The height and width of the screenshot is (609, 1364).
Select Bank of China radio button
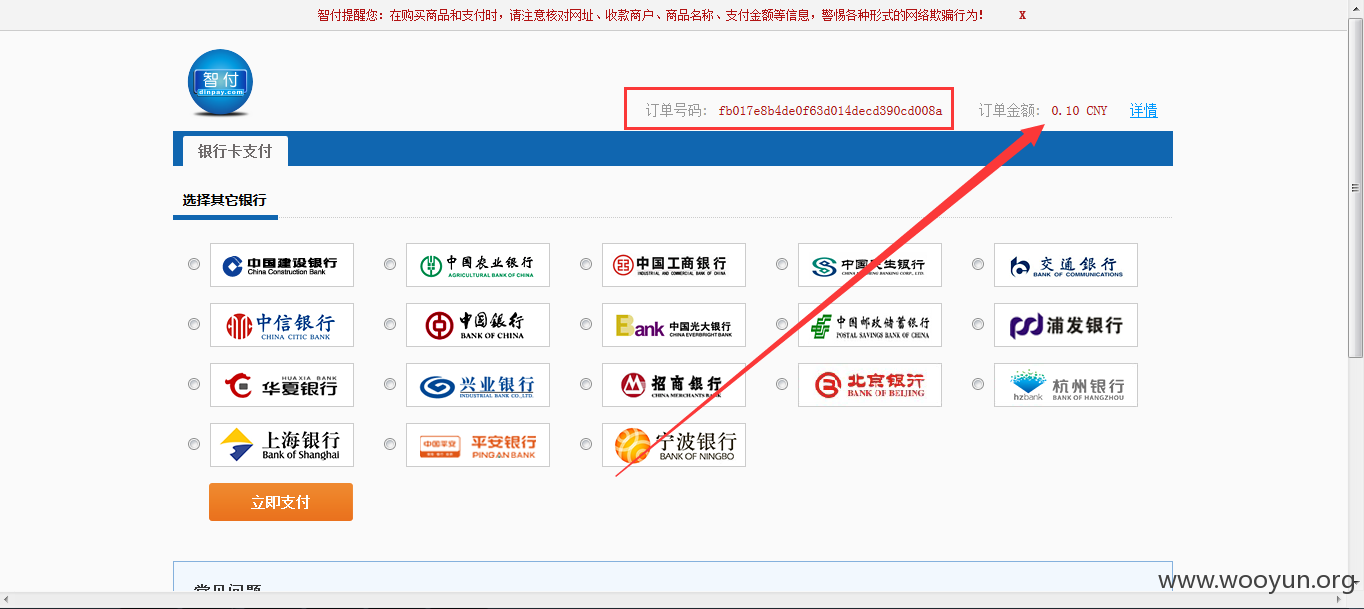tap(390, 325)
